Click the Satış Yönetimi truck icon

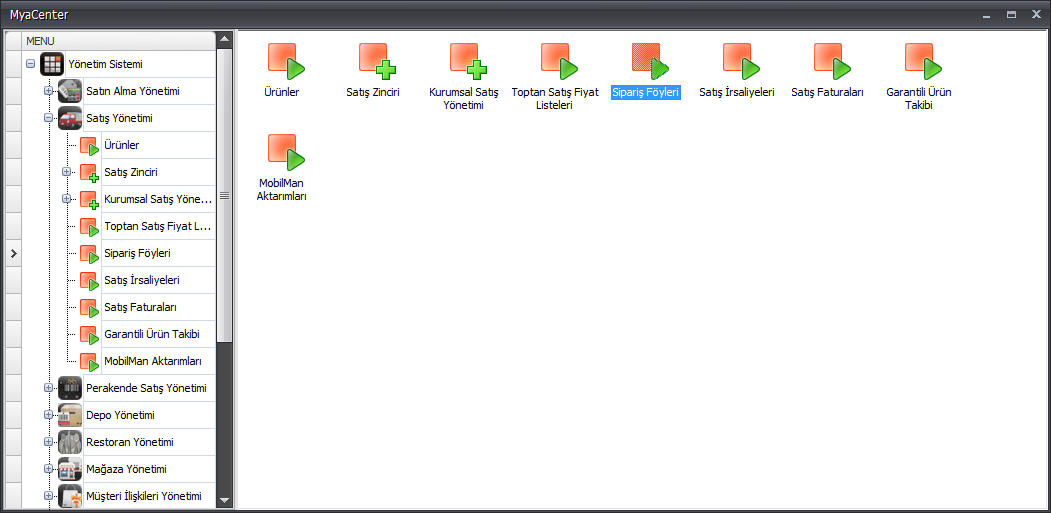click(70, 118)
